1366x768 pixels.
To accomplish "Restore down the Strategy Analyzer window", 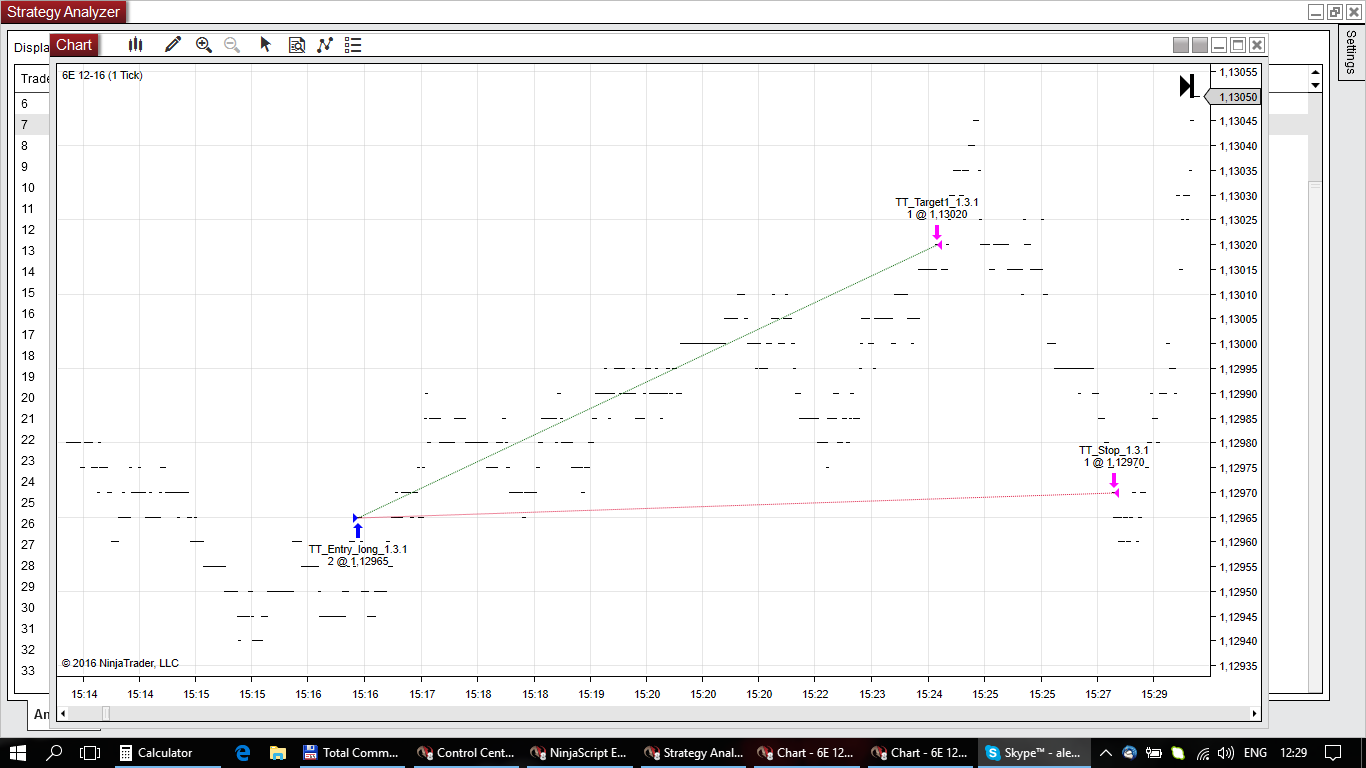I will pos(1334,12).
